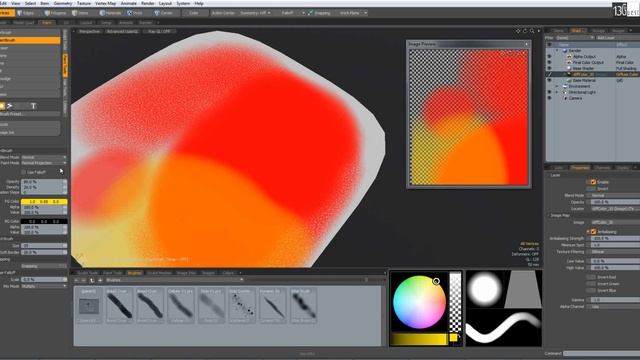
Task: Toggle visibility of Base Shader layer
Action: (549, 68)
